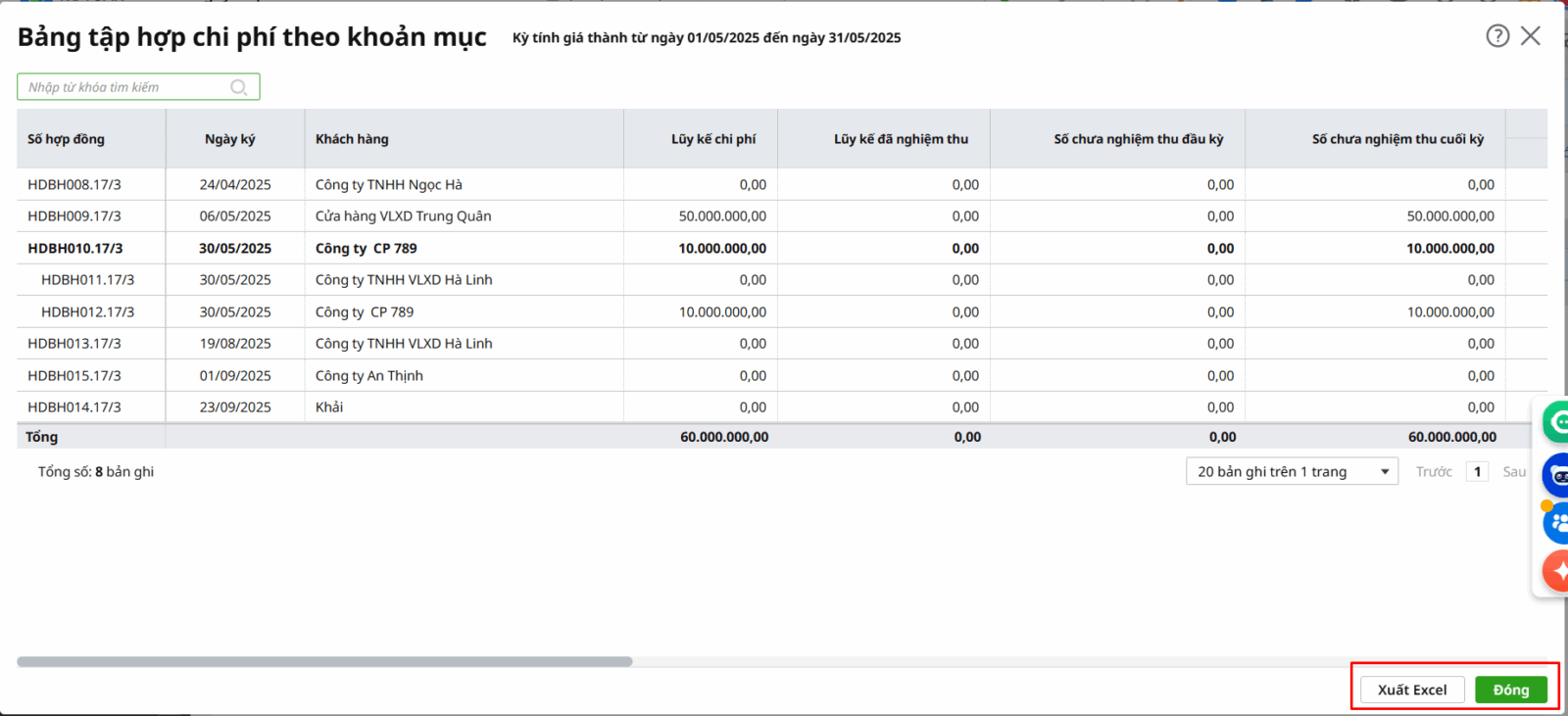Viewport: 1568px width, 716px height.
Task: Click the horizontal scrollbar thumb
Action: (323, 661)
